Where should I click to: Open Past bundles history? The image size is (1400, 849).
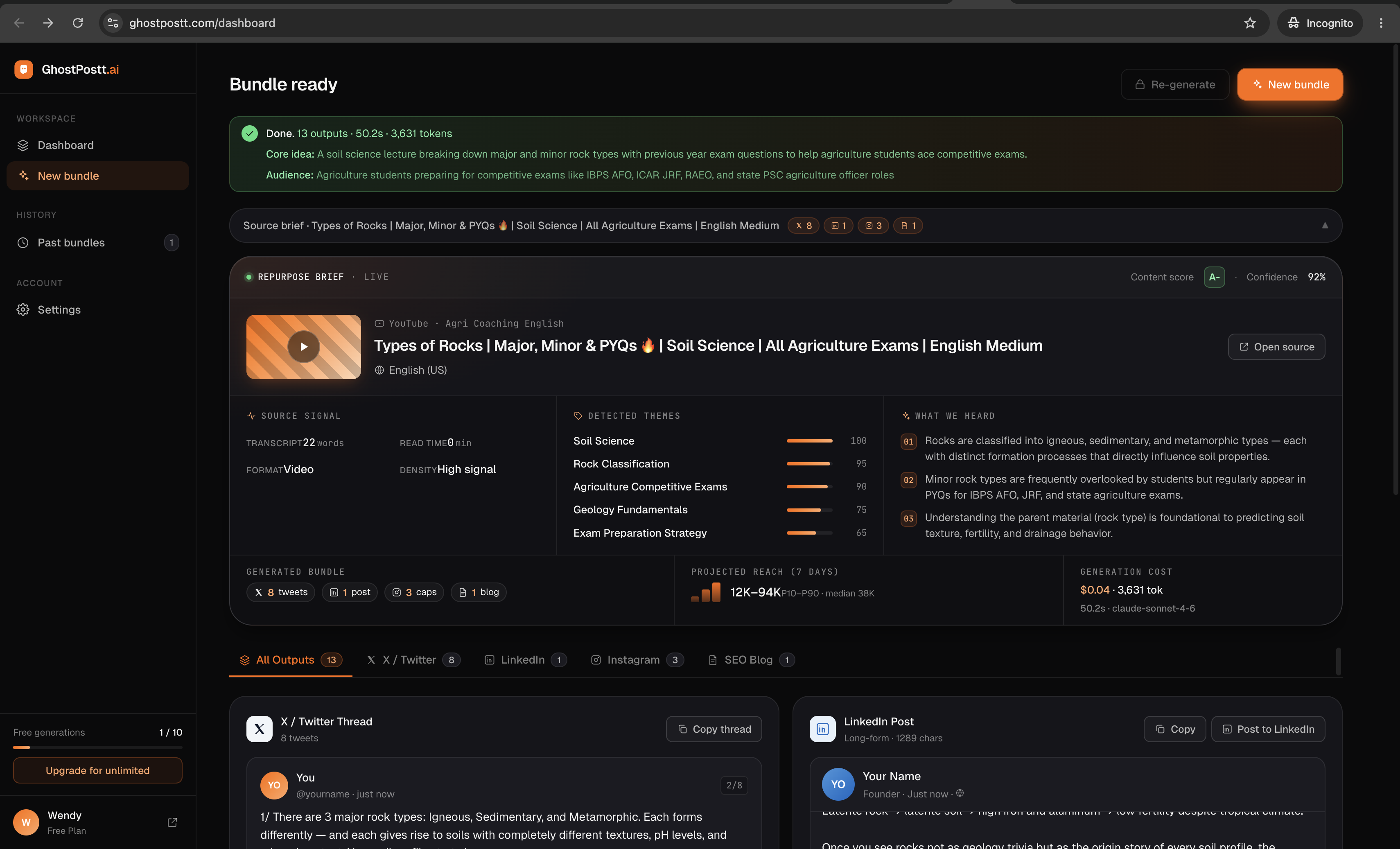pyautogui.click(x=98, y=243)
